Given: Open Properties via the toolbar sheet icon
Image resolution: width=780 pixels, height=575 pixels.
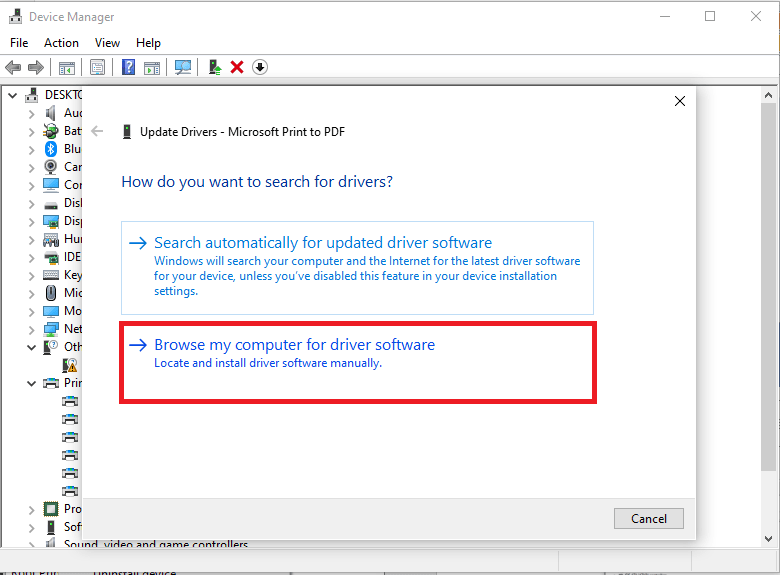Looking at the screenshot, I should click(98, 67).
